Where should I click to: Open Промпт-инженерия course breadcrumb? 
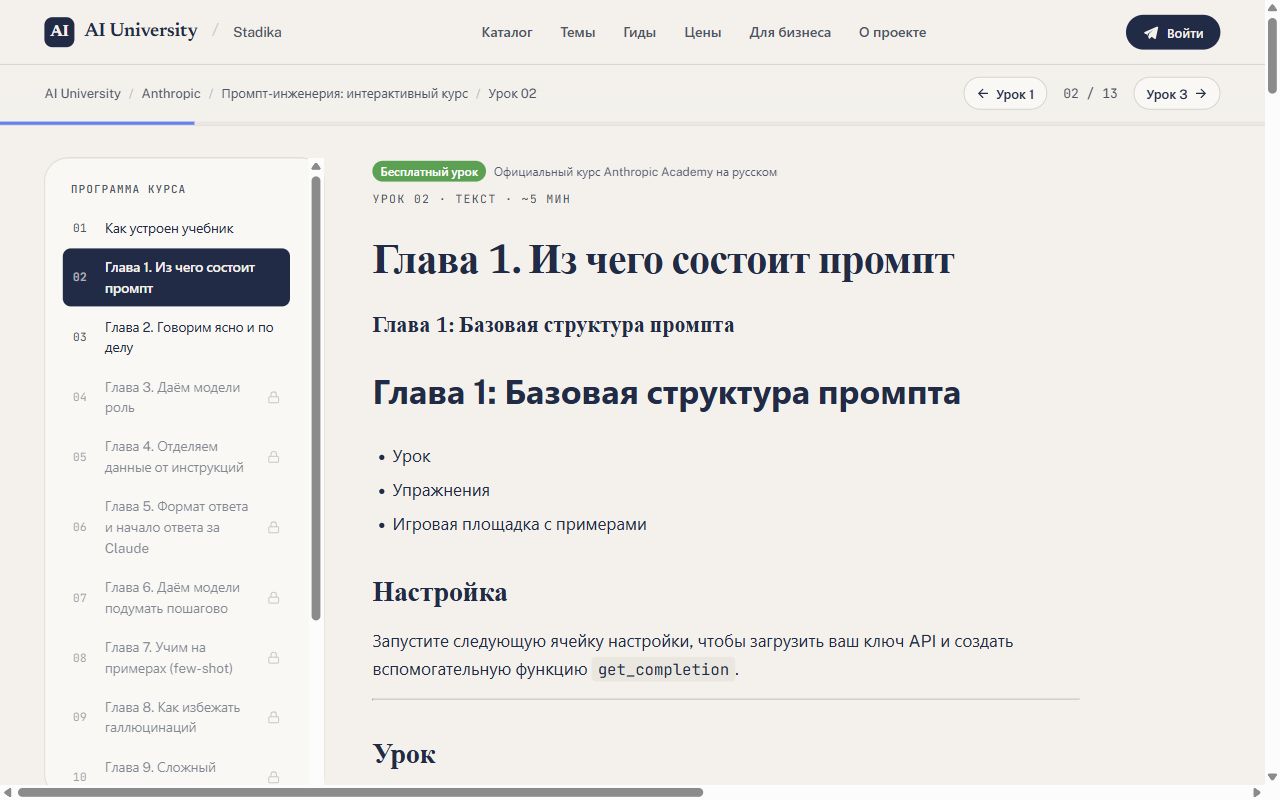tap(345, 94)
